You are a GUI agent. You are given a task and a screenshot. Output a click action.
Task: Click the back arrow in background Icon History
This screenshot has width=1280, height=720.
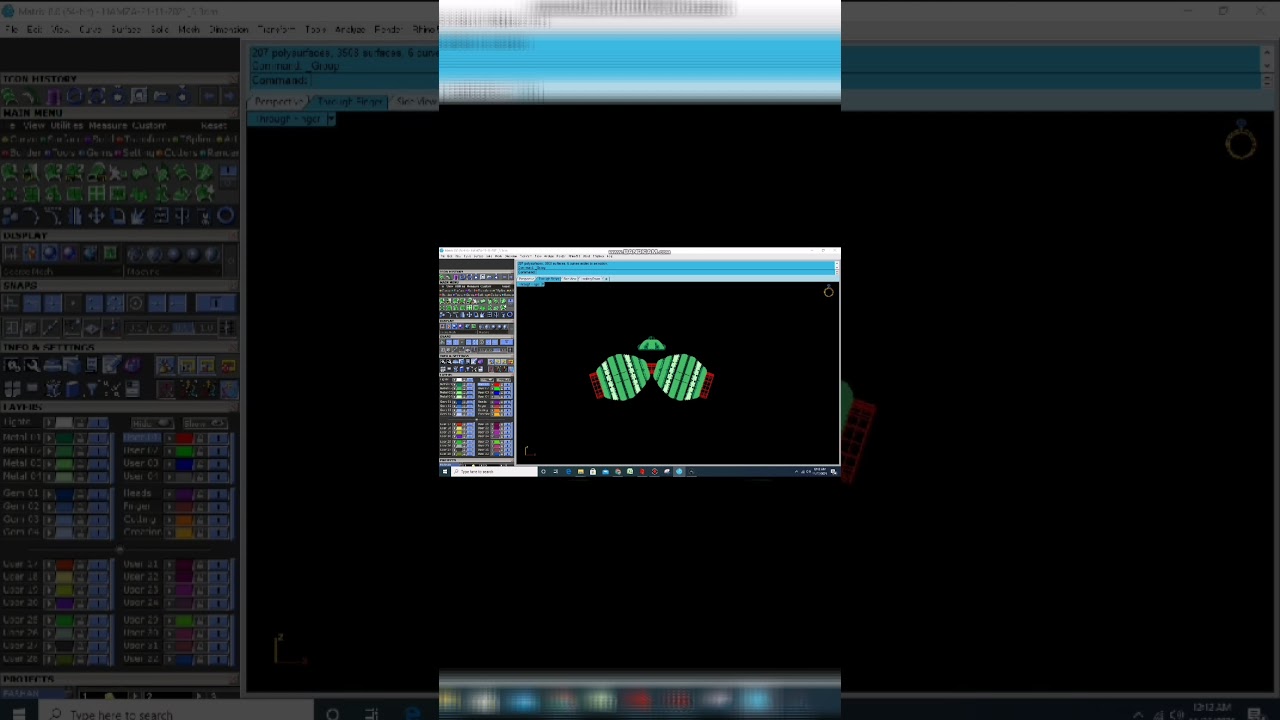coord(209,97)
